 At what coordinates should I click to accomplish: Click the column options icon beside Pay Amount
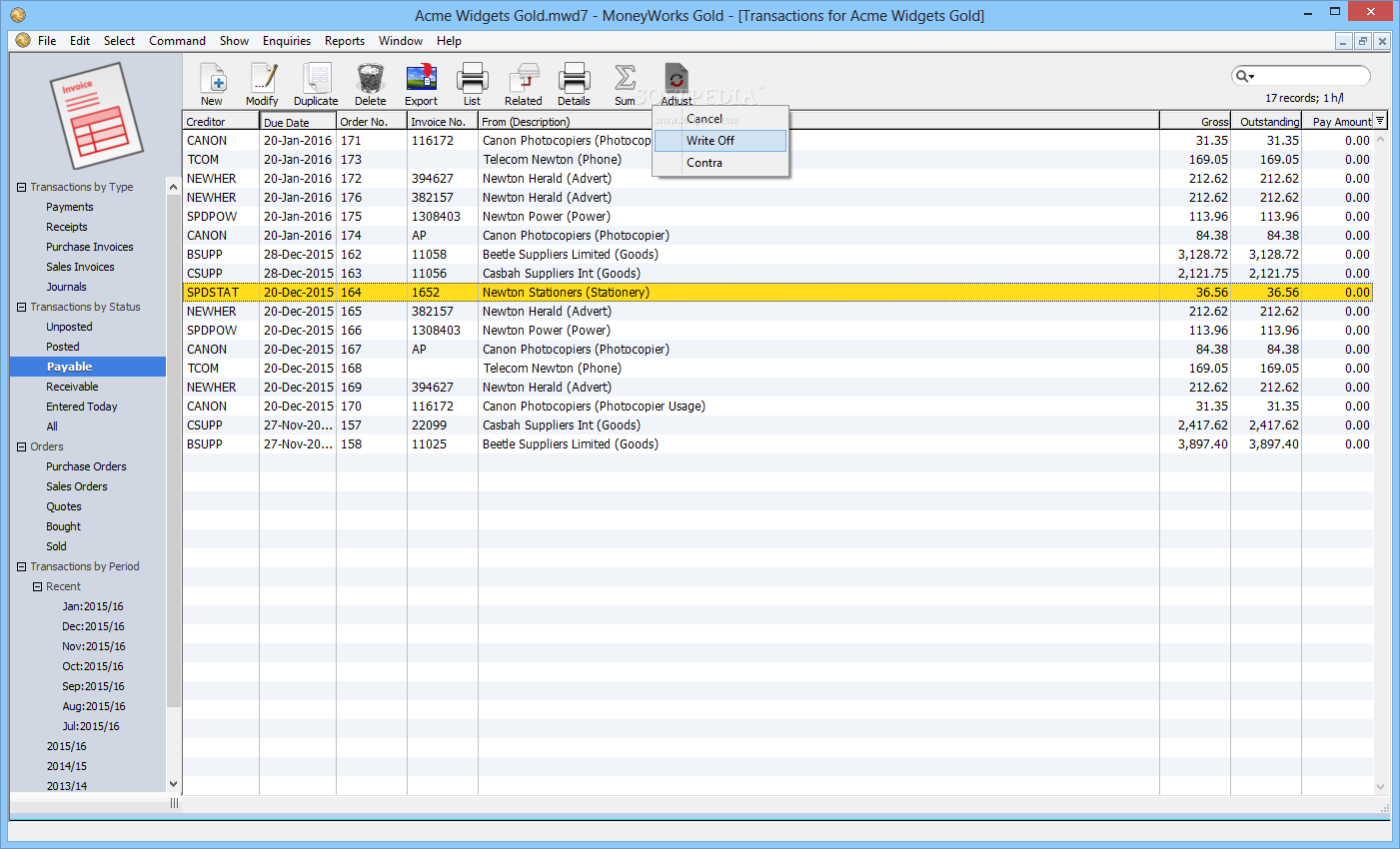(x=1380, y=121)
